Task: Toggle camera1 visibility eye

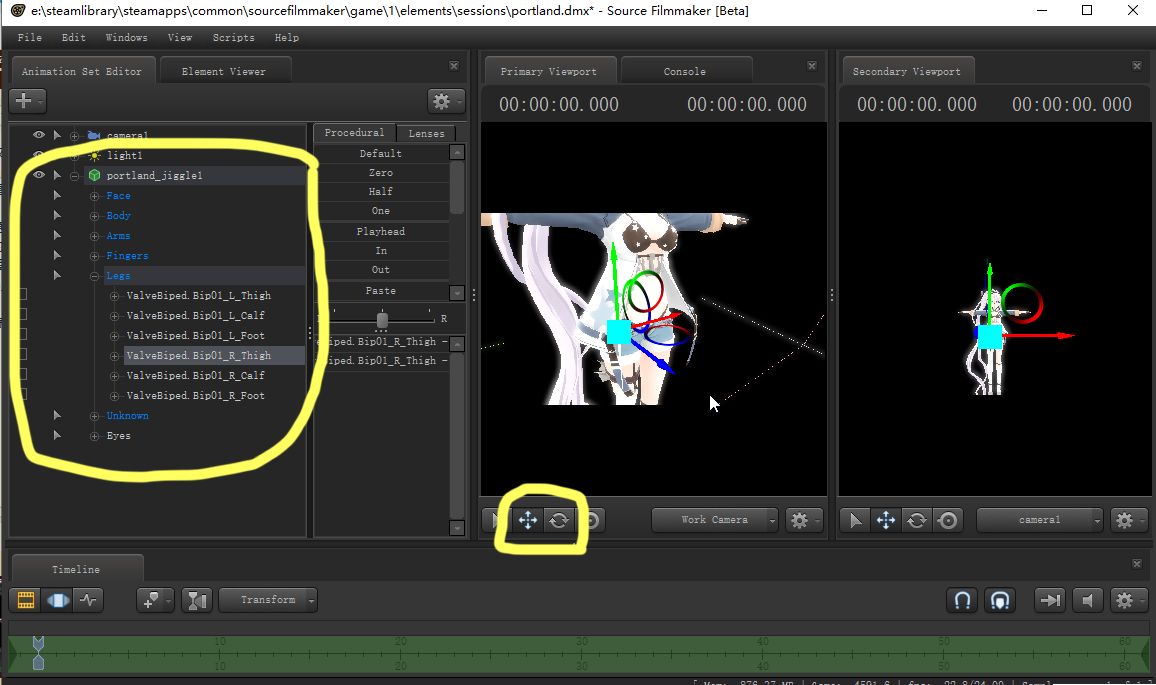Action: tap(38, 135)
